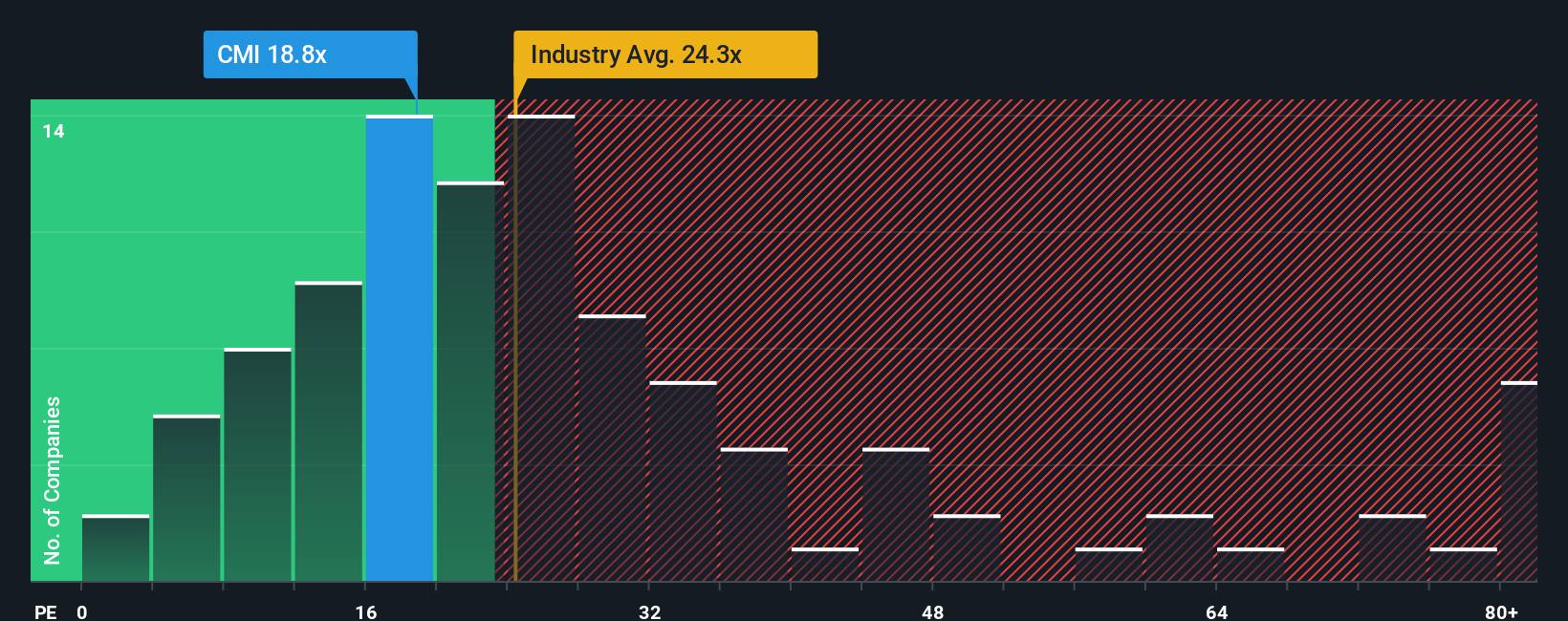Select the highlighted blue CMI histogram bar
The height and width of the screenshot is (621, 1568).
pos(400,348)
